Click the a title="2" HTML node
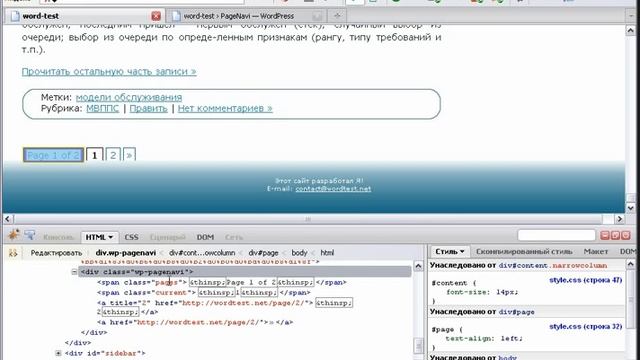Screen dimensions: 640x360 (x=224, y=307)
